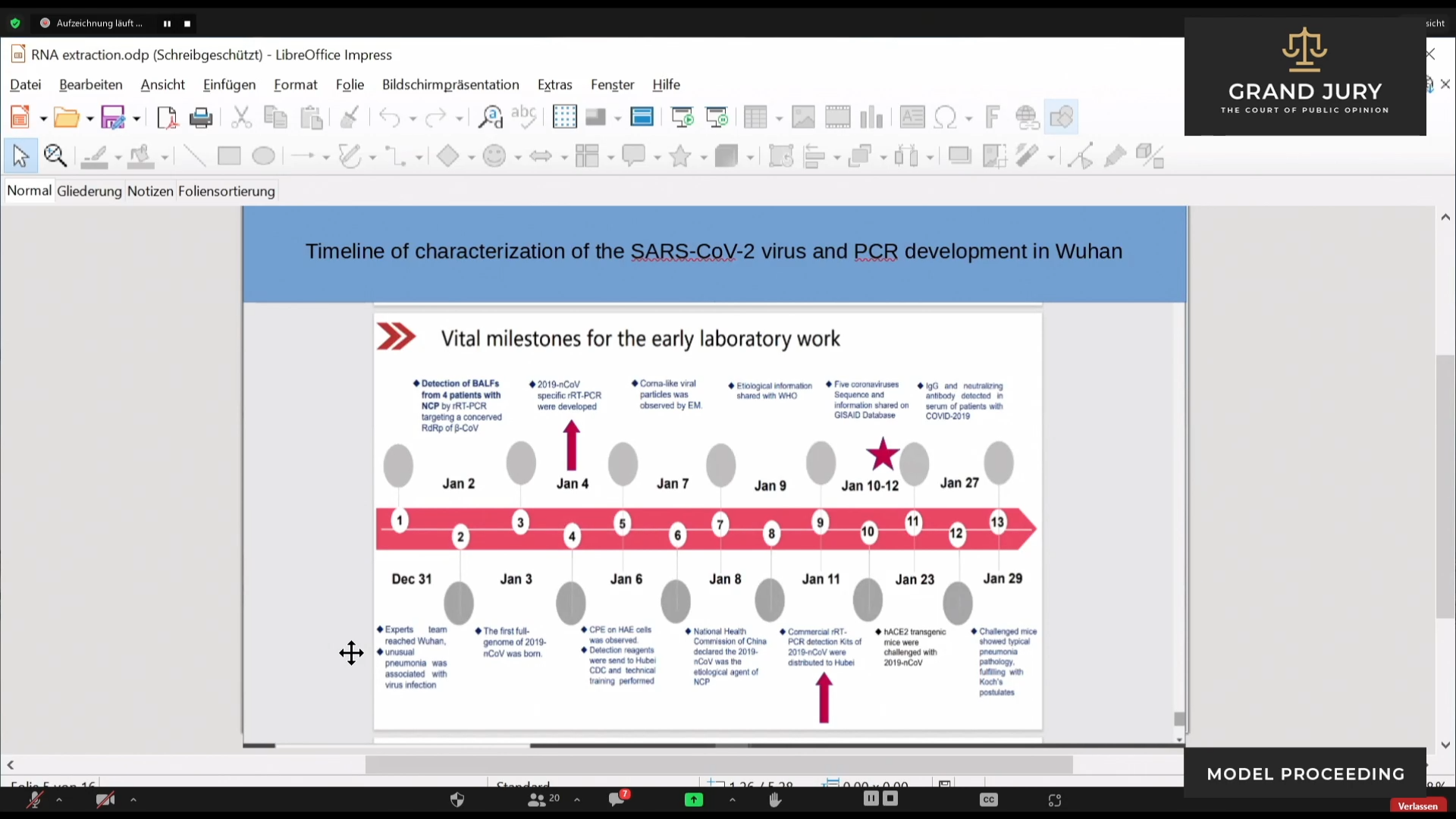
Task: Toggle the Draw Functions shapes button
Action: pyautogui.click(x=1061, y=118)
